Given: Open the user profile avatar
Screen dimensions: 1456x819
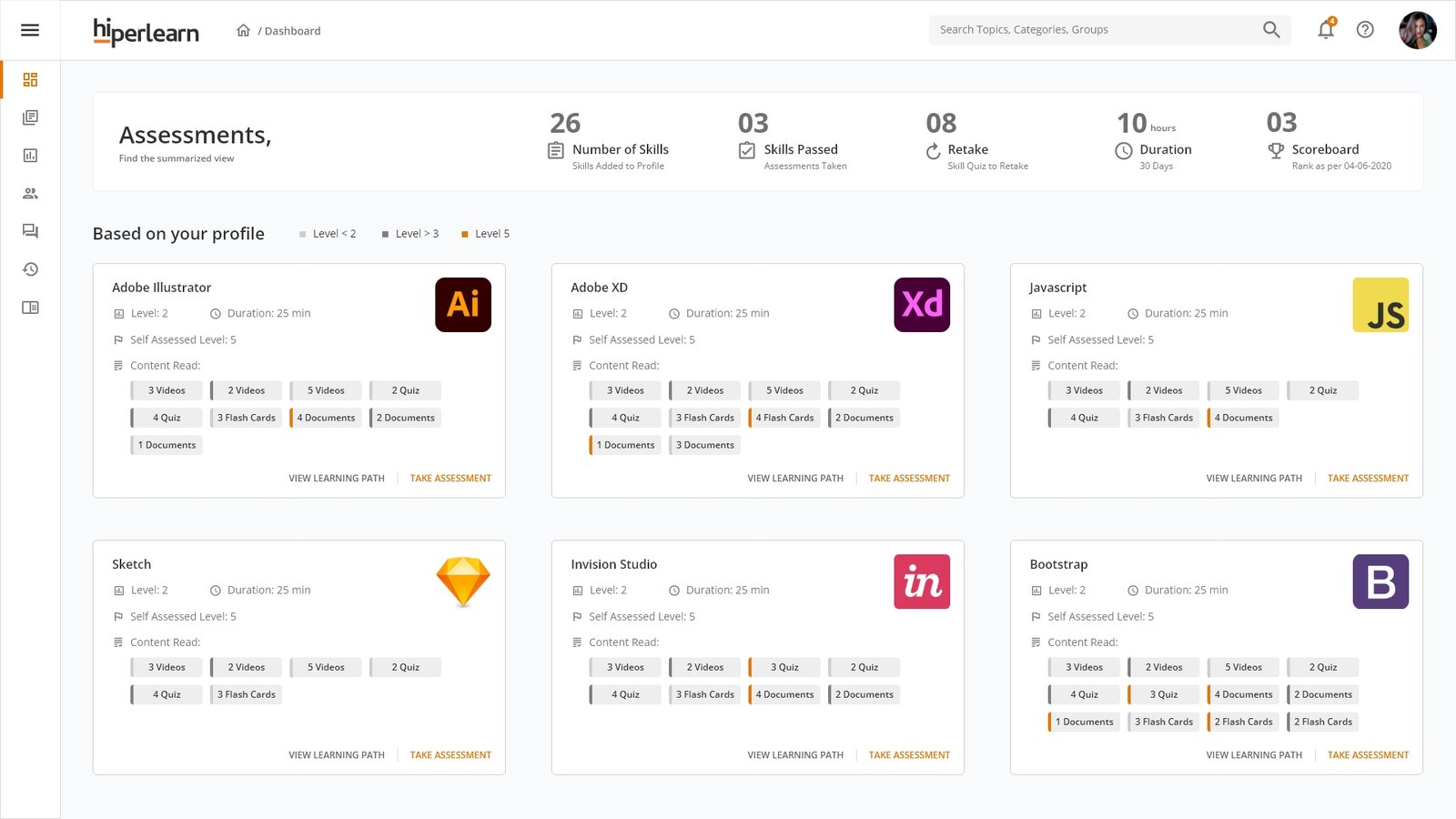Looking at the screenshot, I should click(1417, 30).
